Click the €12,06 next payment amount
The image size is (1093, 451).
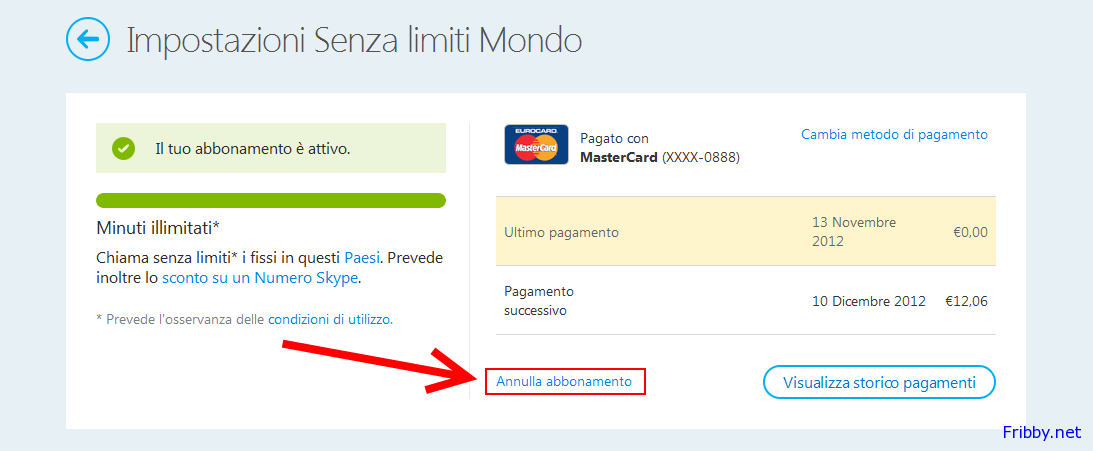(x=966, y=301)
